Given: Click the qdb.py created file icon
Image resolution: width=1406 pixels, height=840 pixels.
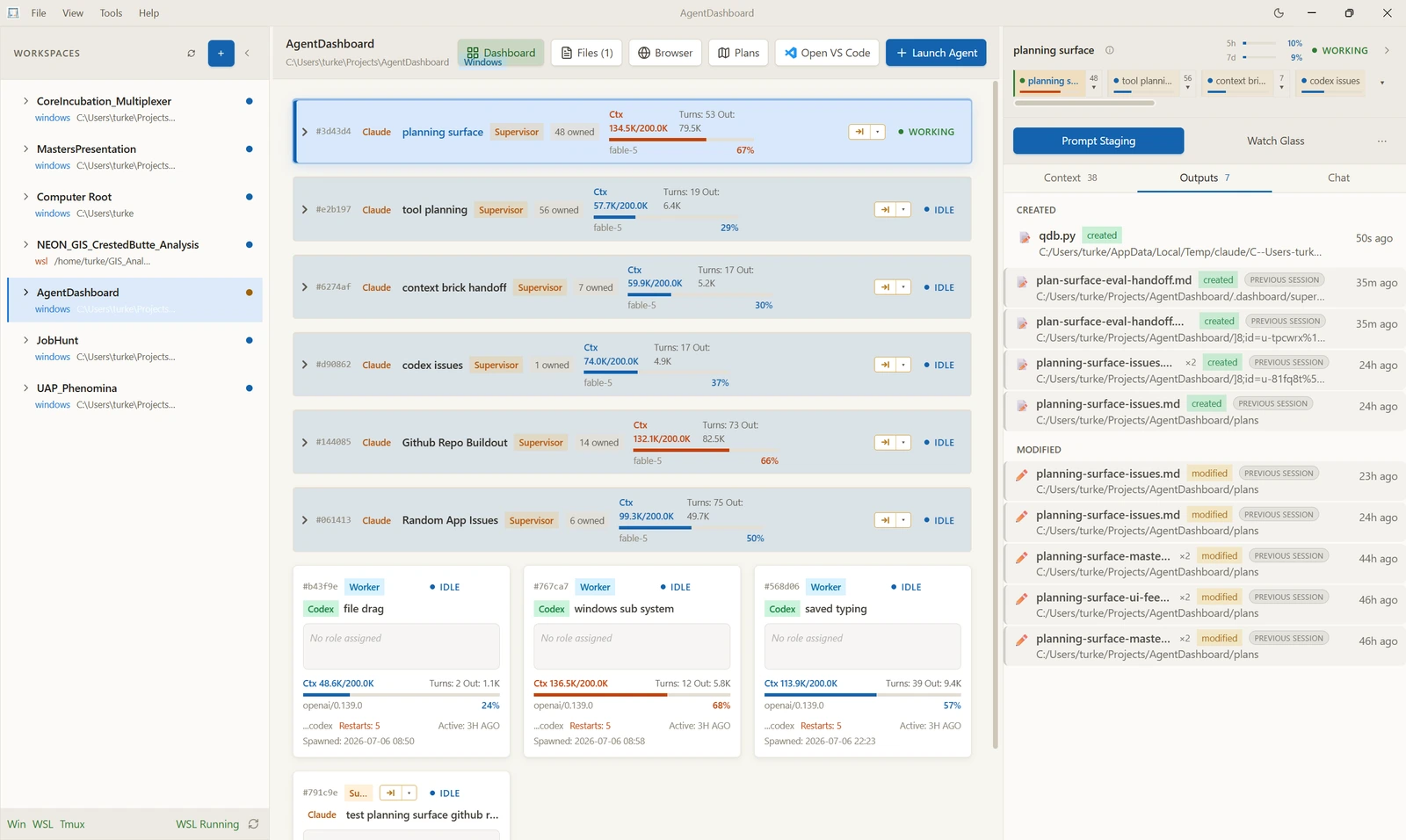Looking at the screenshot, I should point(1025,237).
